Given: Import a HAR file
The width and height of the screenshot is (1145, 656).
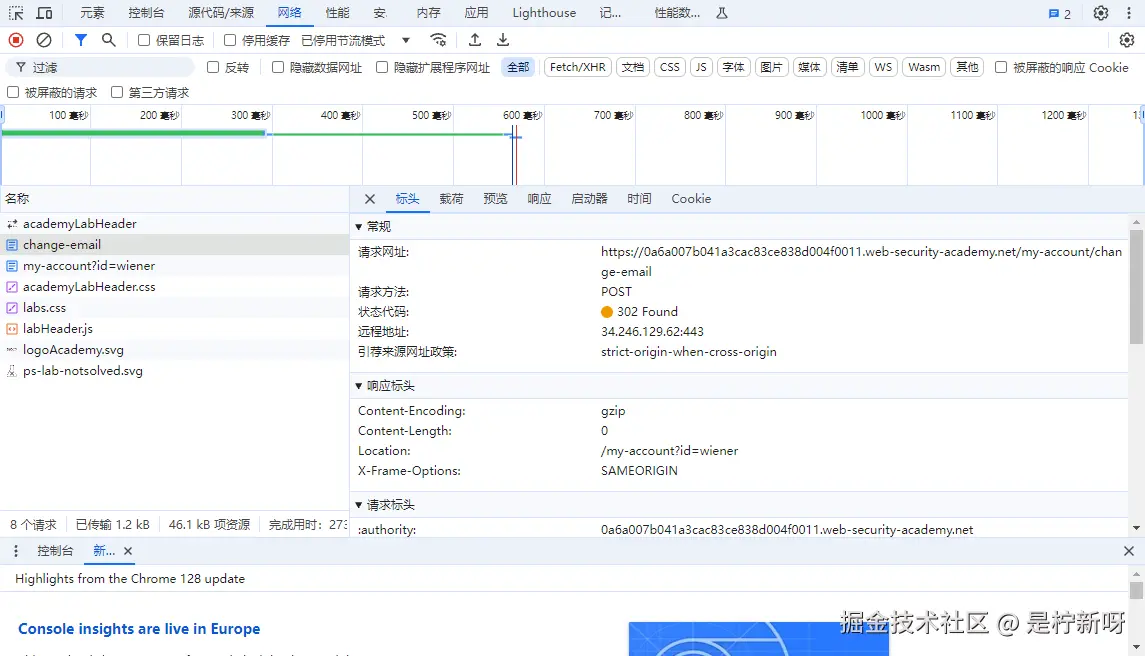Looking at the screenshot, I should [x=473, y=38].
